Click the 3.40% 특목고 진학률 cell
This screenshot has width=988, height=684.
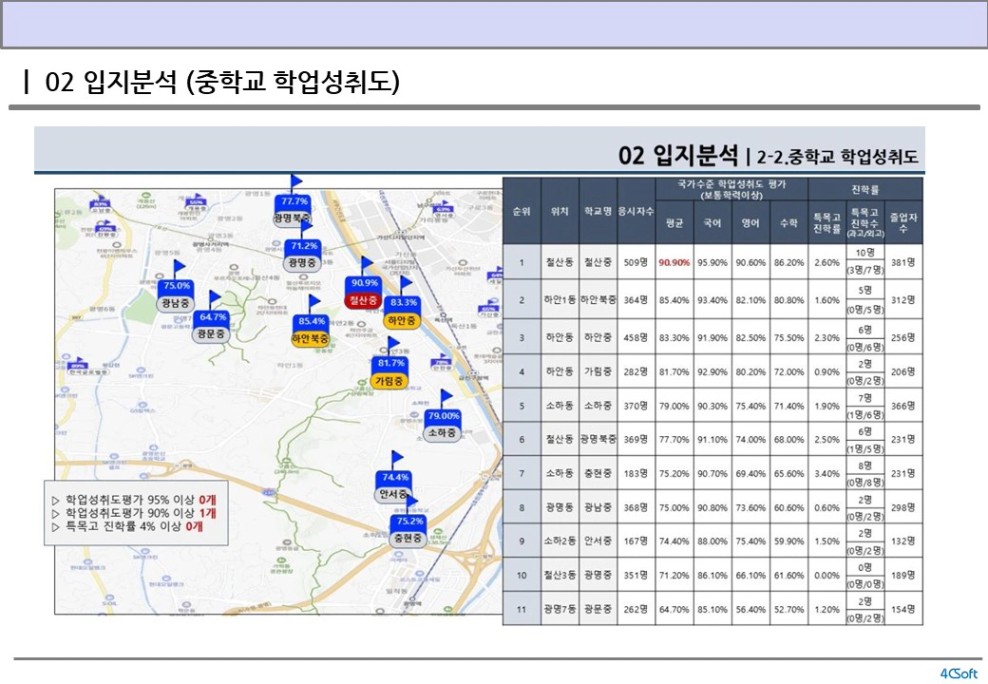pos(827,474)
